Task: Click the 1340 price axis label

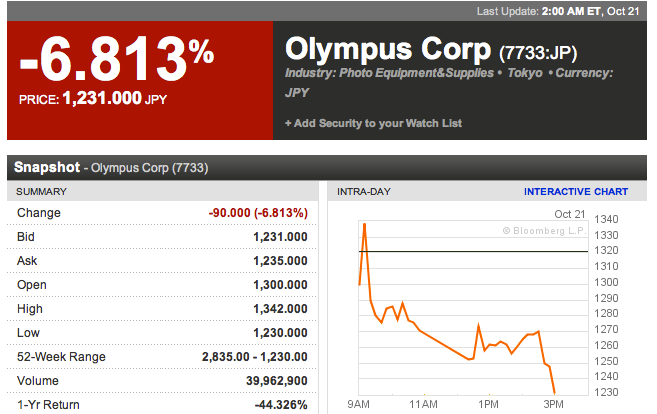Action: point(606,219)
